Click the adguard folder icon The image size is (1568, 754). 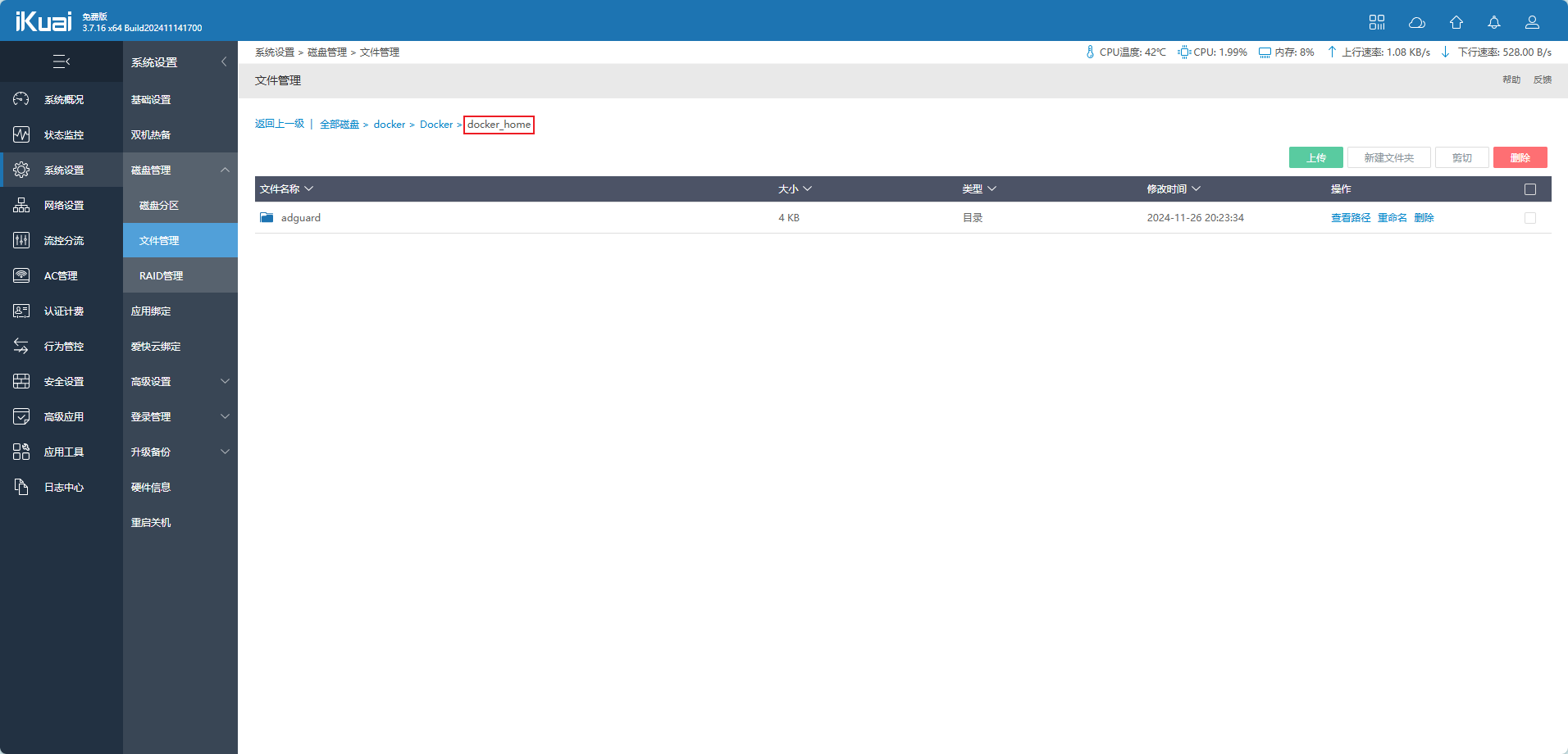(267, 218)
